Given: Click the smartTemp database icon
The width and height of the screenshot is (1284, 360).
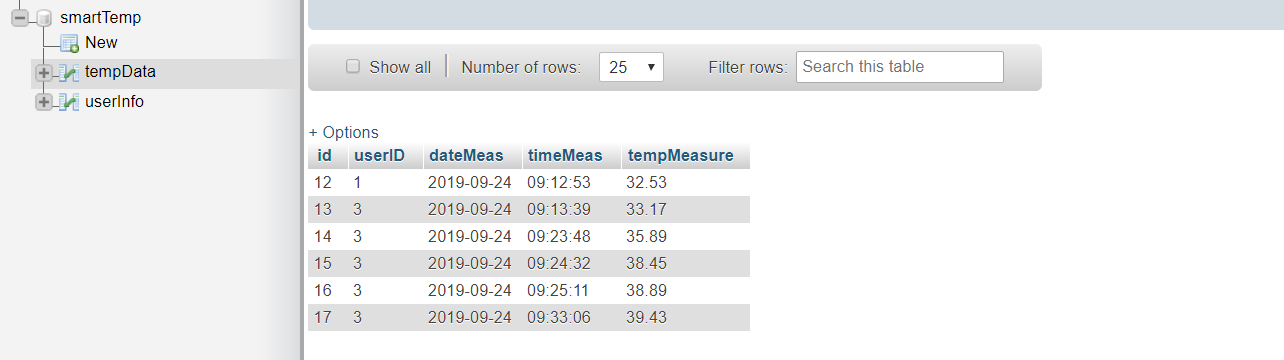Looking at the screenshot, I should point(44,18).
